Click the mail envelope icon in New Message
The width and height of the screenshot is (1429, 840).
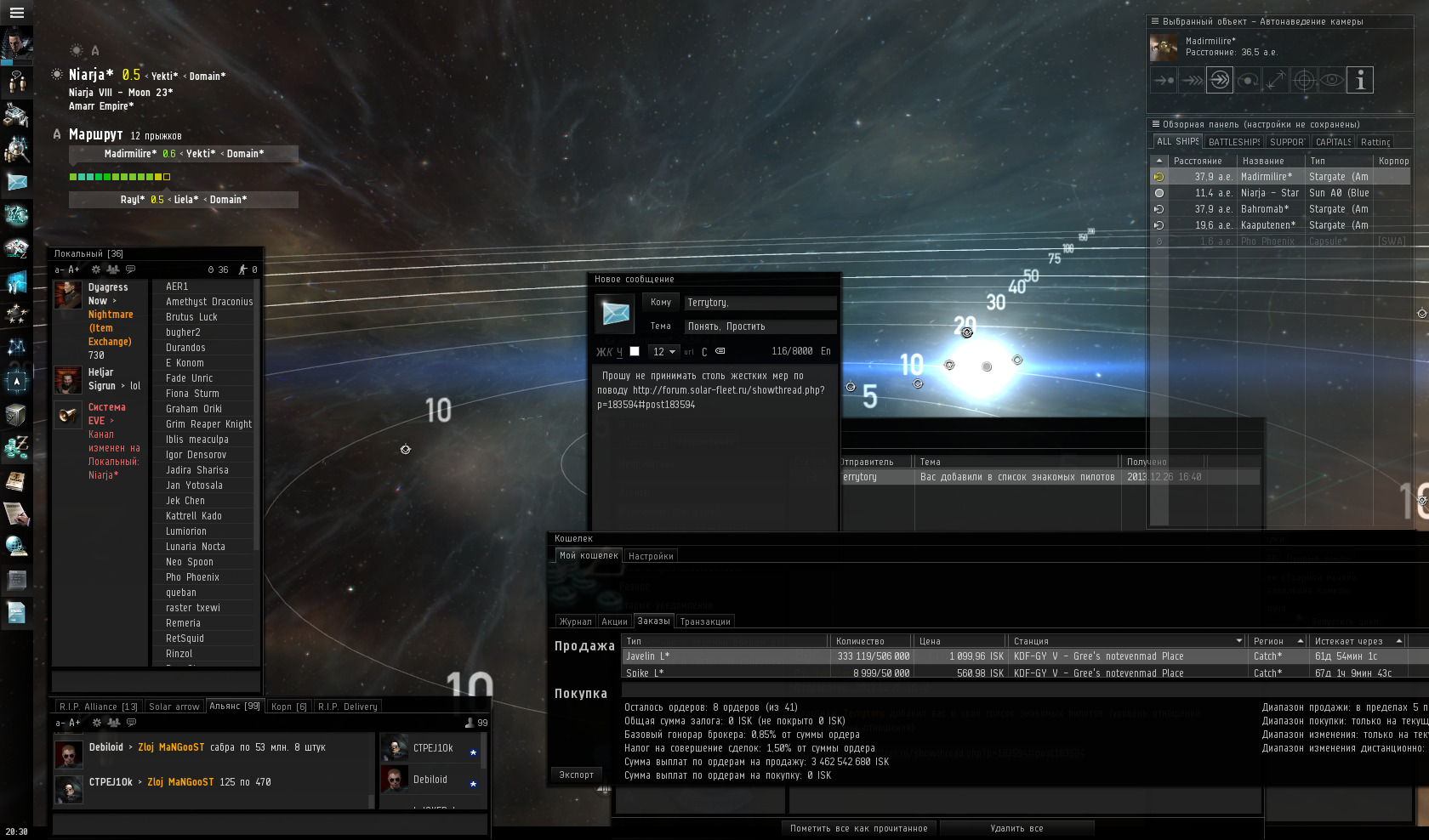point(615,314)
